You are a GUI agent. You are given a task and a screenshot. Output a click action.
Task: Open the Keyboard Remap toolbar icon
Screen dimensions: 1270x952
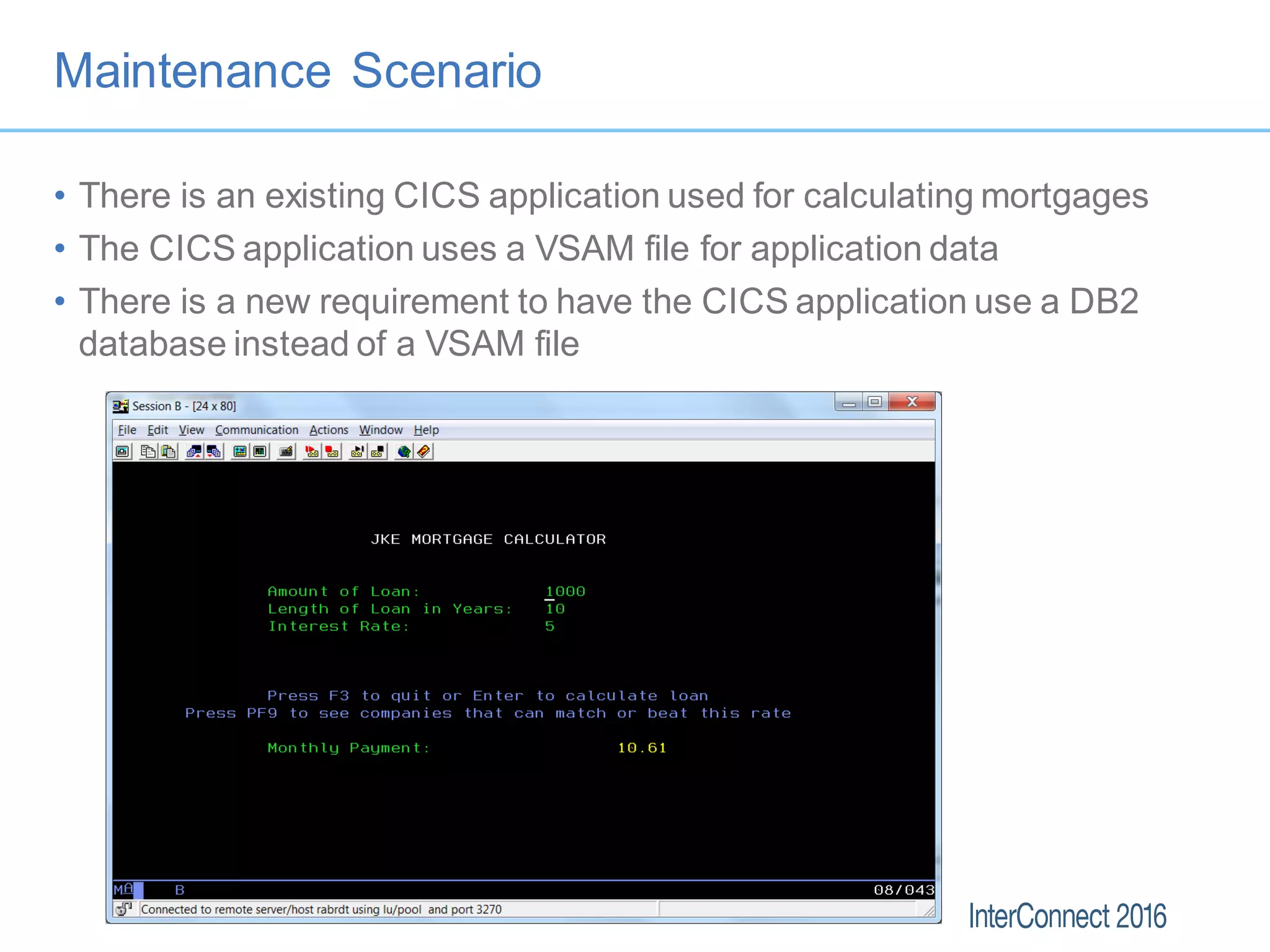click(286, 452)
